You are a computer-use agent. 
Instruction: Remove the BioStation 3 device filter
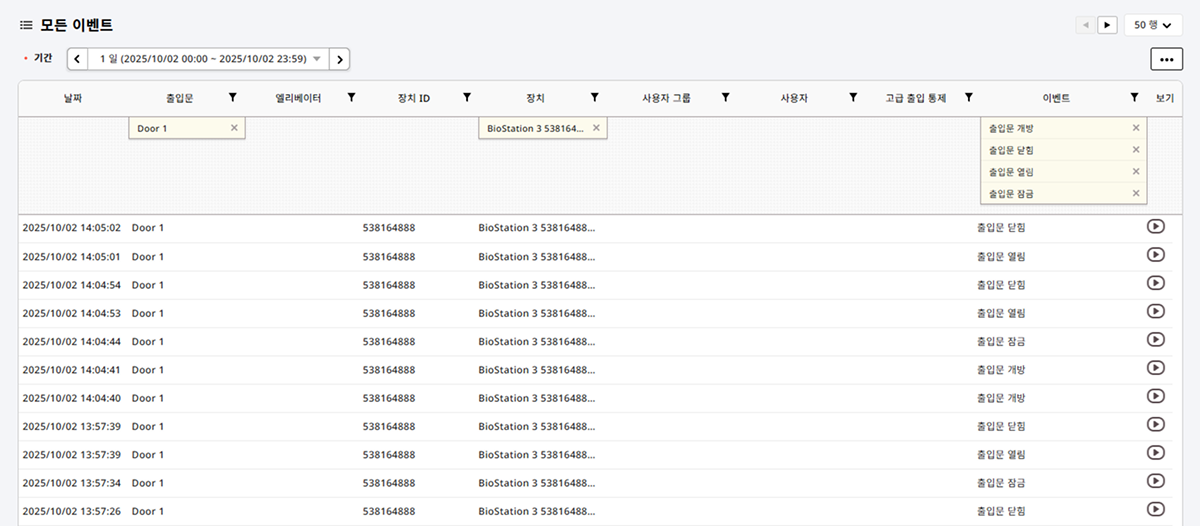coord(596,128)
